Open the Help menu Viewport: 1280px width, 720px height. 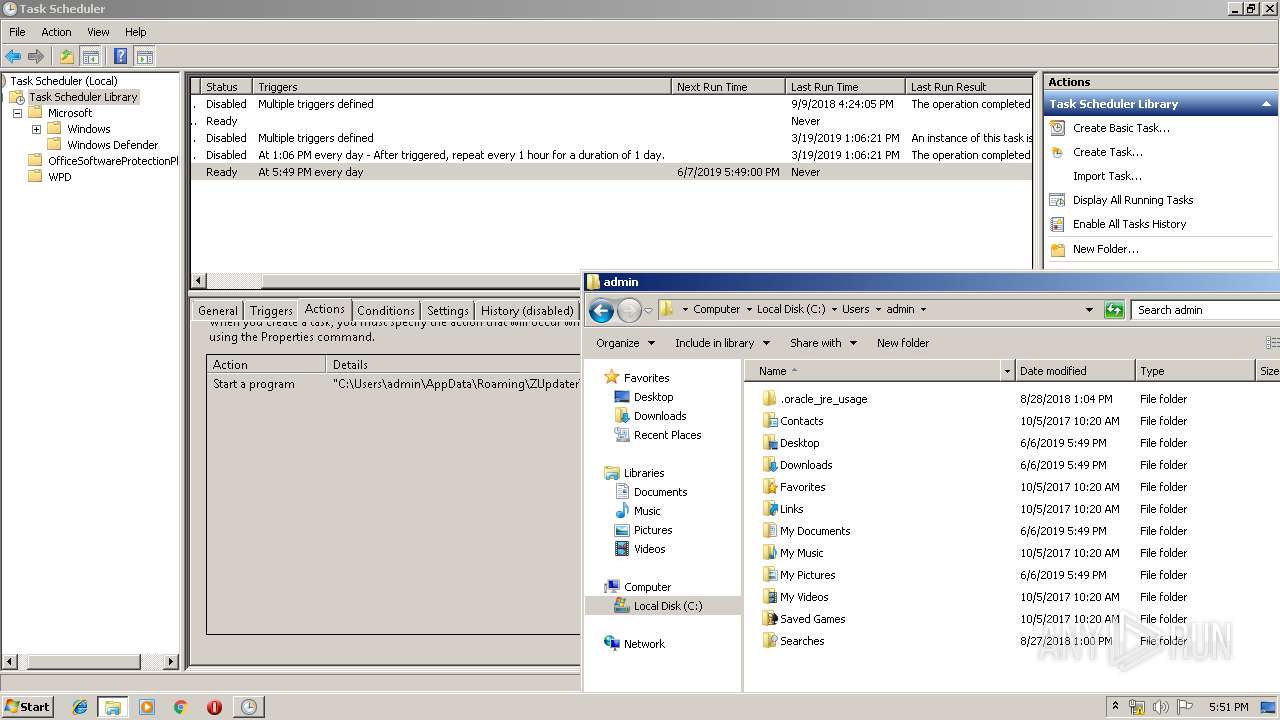pyautogui.click(x=135, y=32)
